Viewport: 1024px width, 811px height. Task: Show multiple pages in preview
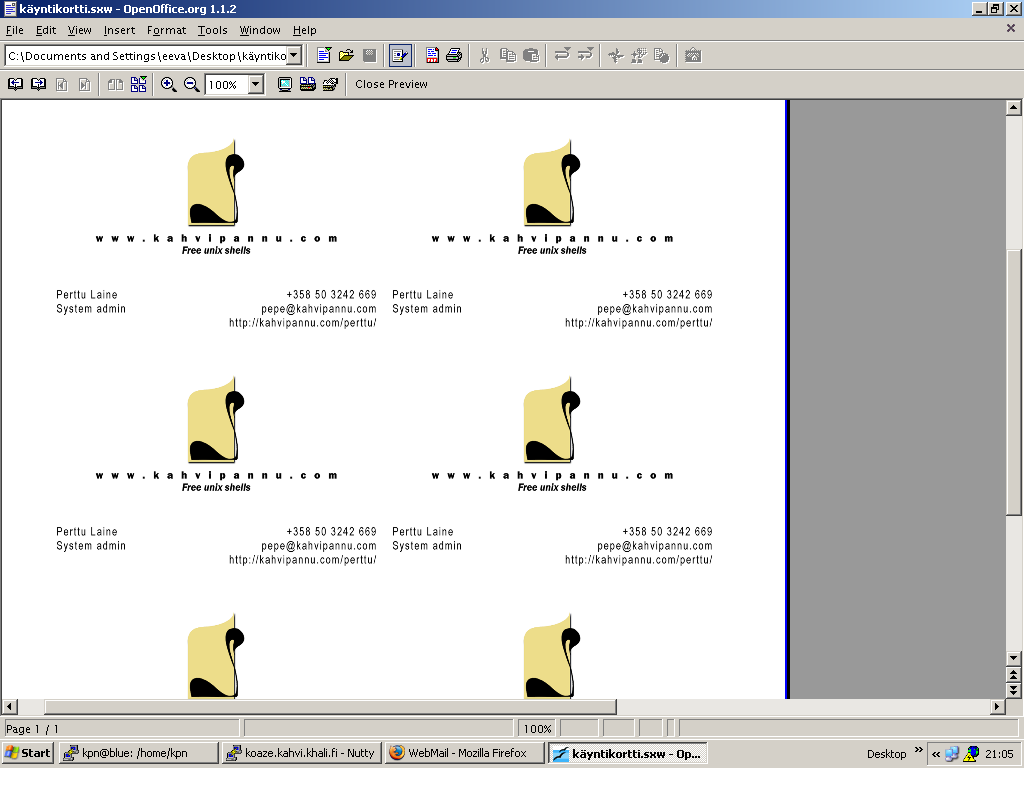[138, 85]
